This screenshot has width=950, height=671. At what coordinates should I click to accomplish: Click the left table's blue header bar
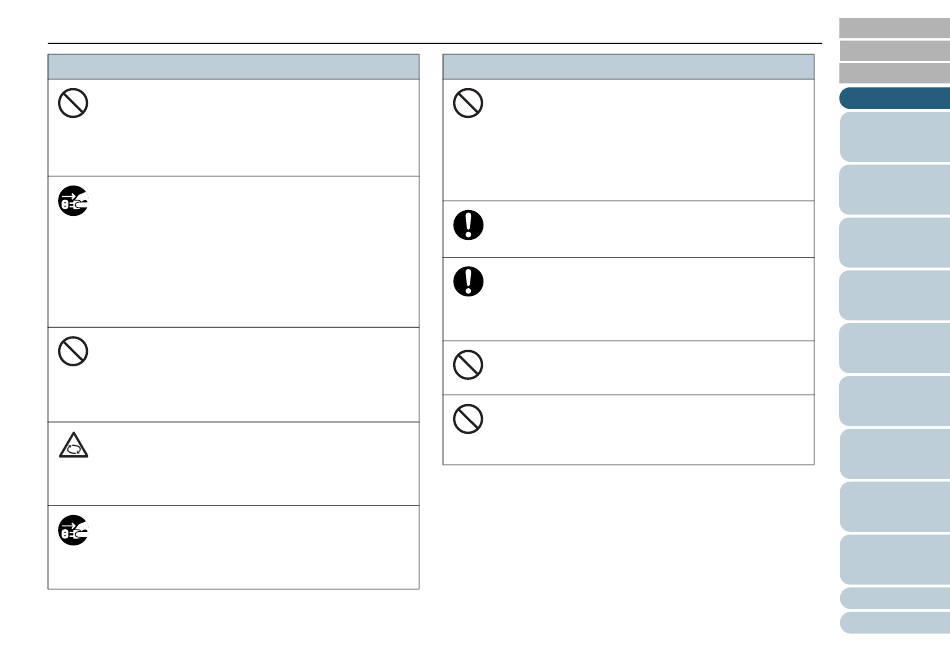click(233, 67)
